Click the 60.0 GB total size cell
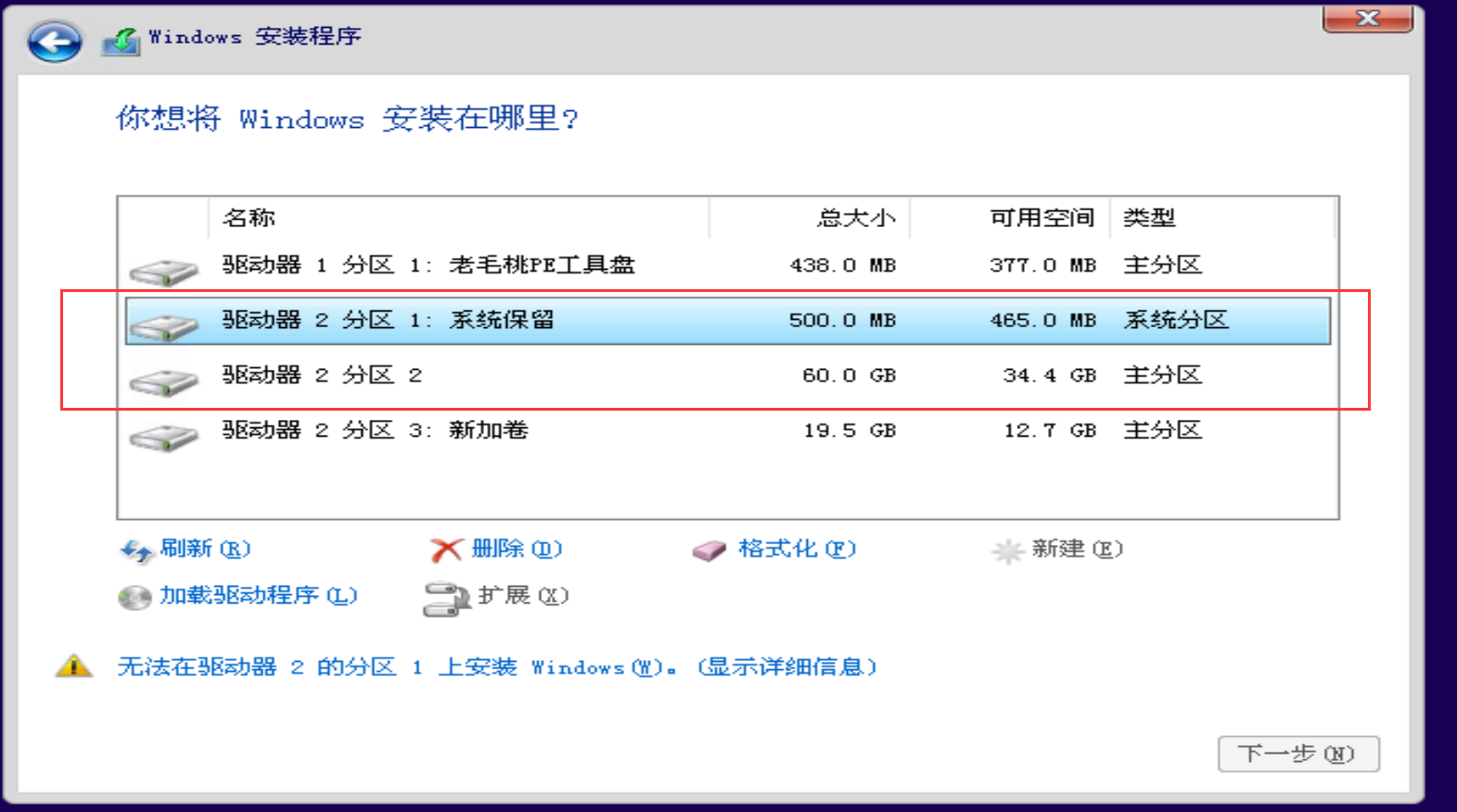 (850, 375)
